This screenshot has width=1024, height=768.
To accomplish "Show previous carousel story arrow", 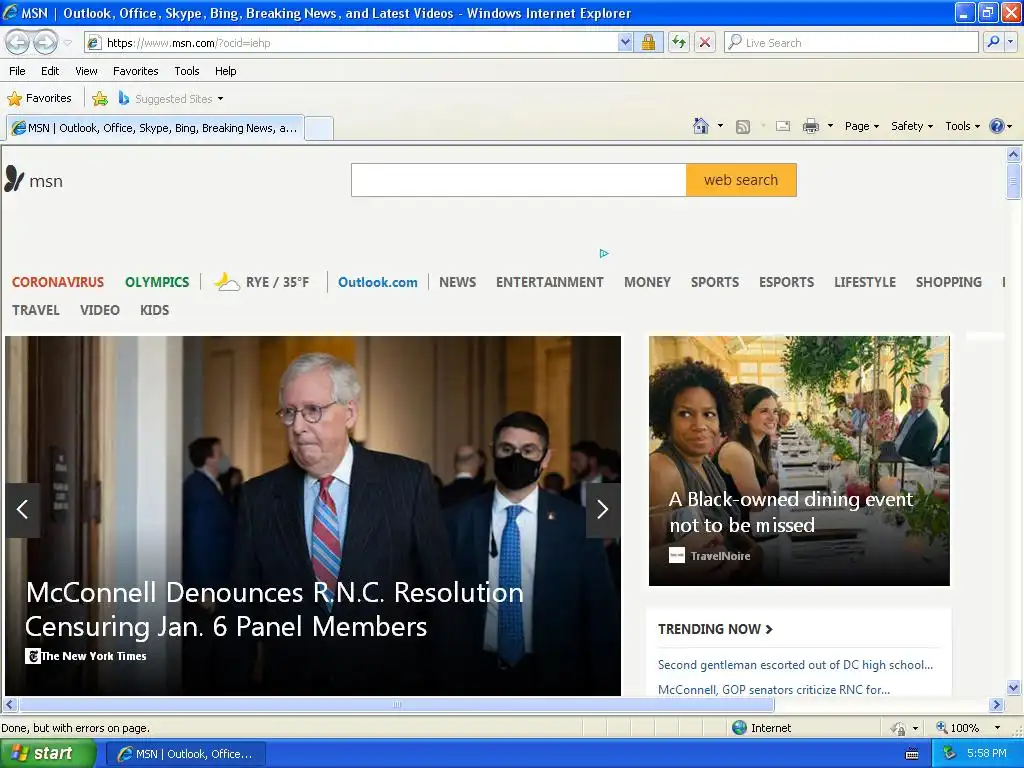I will [23, 509].
